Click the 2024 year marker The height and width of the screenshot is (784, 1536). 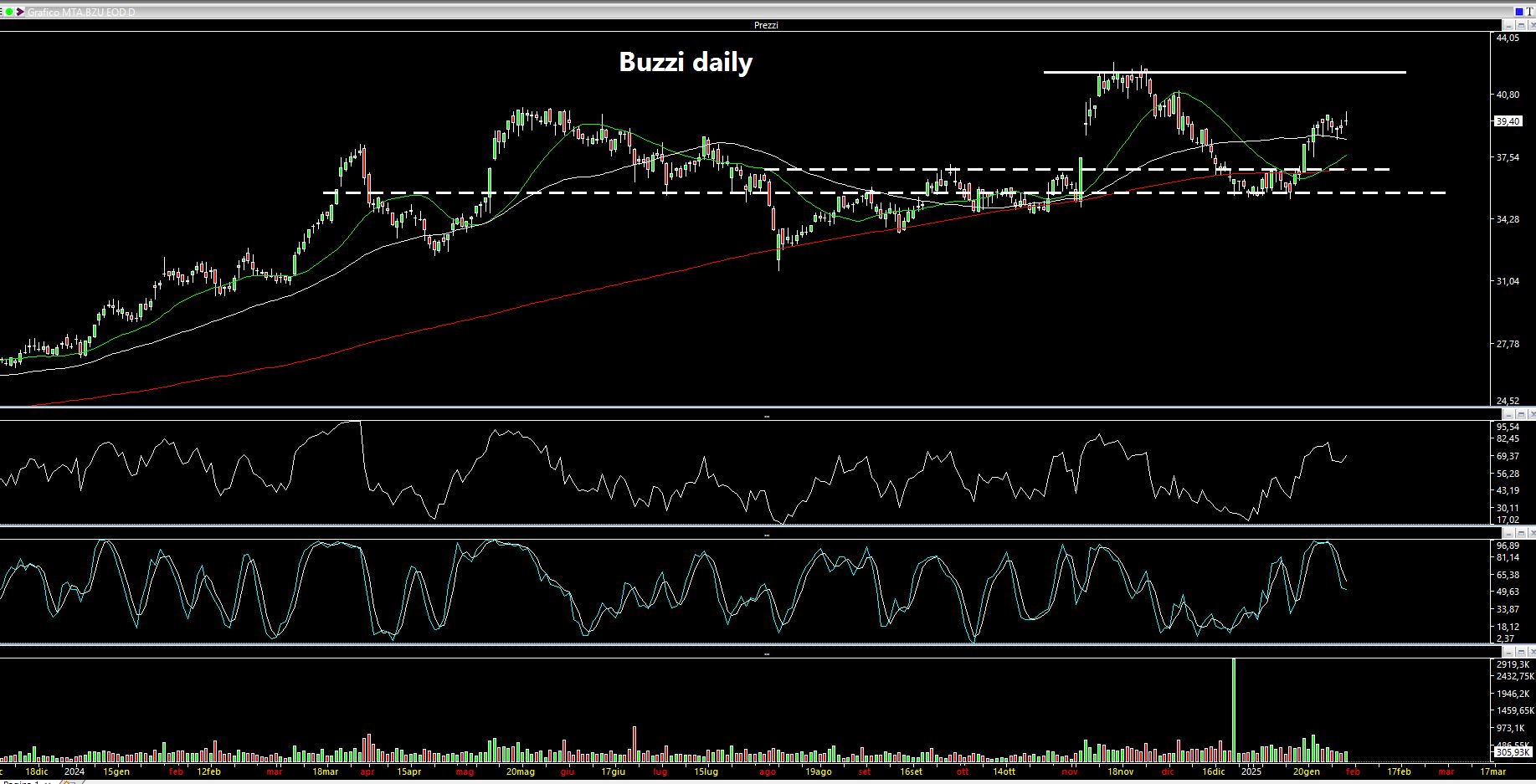click(x=74, y=771)
